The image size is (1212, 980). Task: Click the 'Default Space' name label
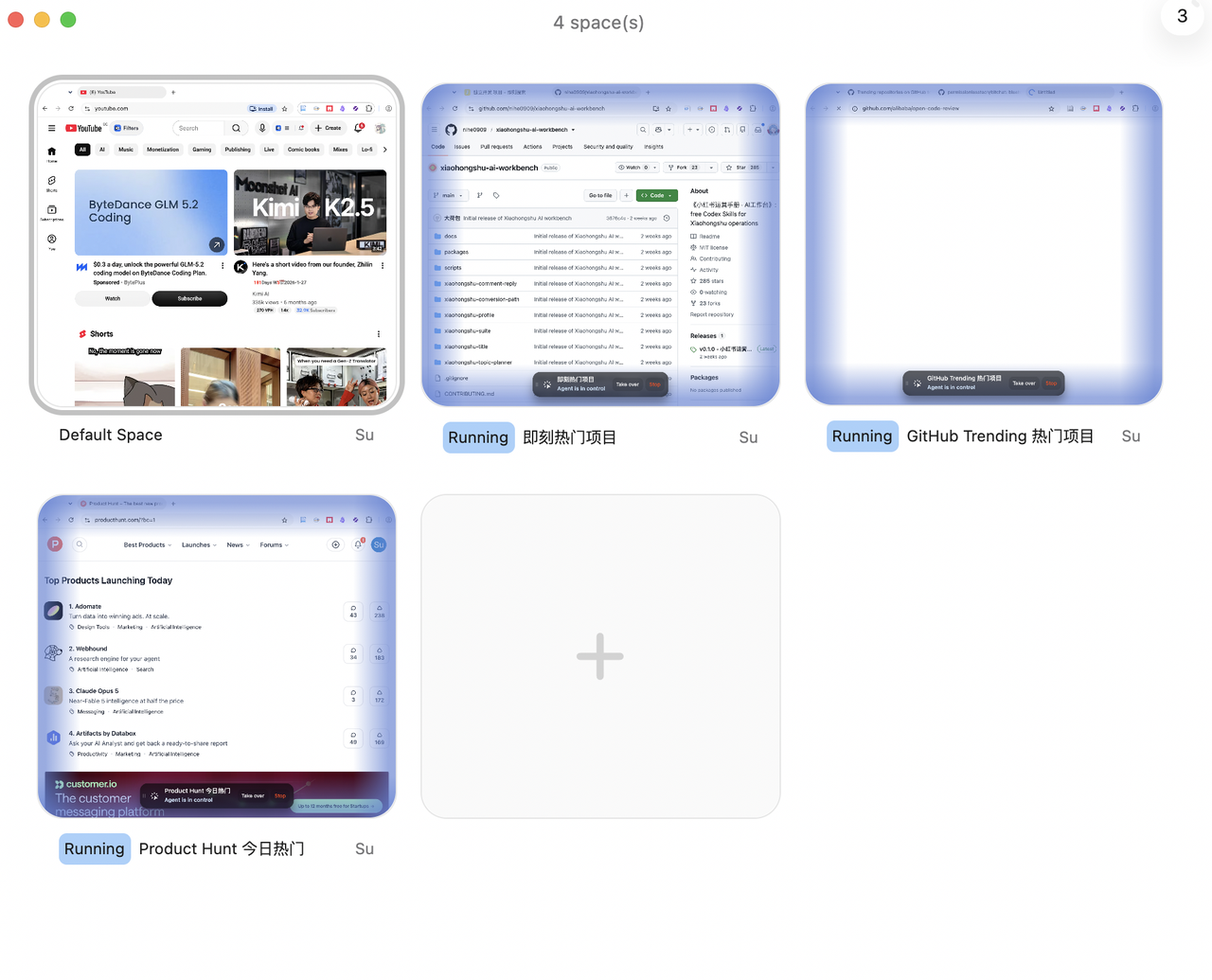click(x=111, y=435)
